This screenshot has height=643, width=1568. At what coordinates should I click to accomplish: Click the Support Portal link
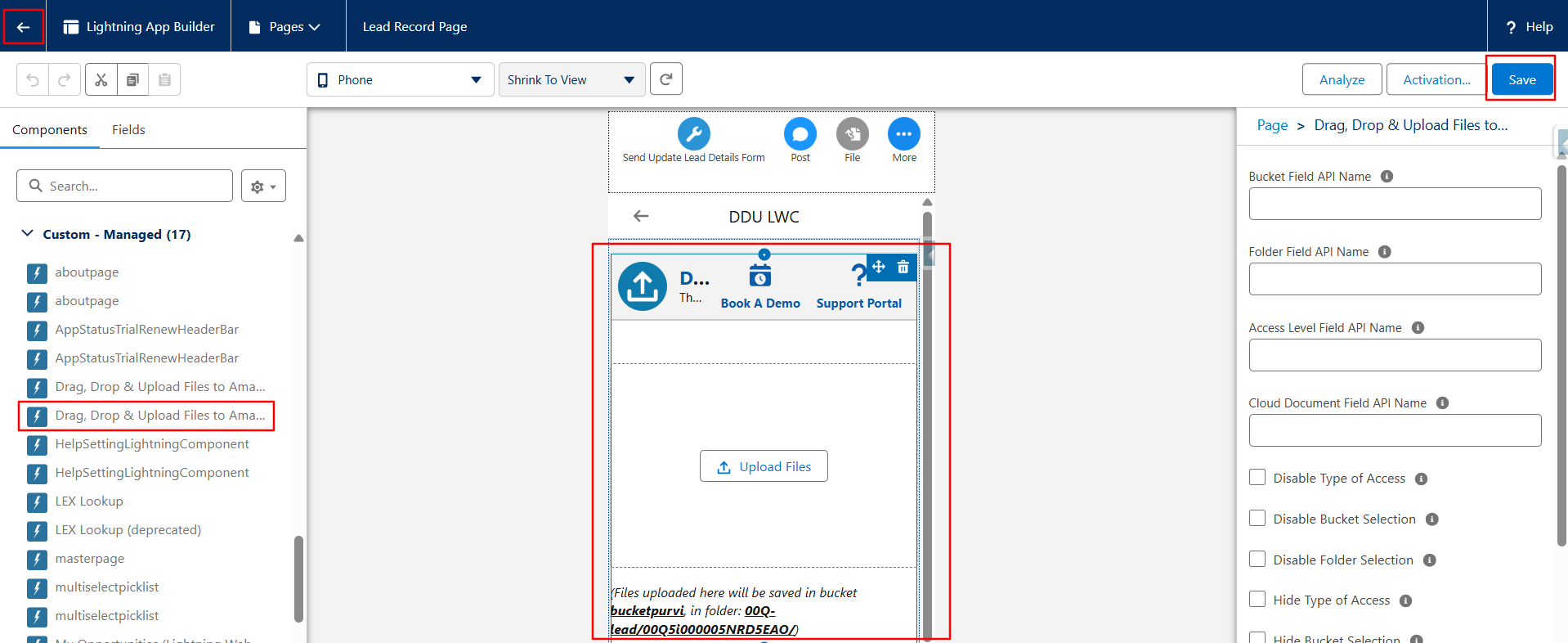pos(858,304)
